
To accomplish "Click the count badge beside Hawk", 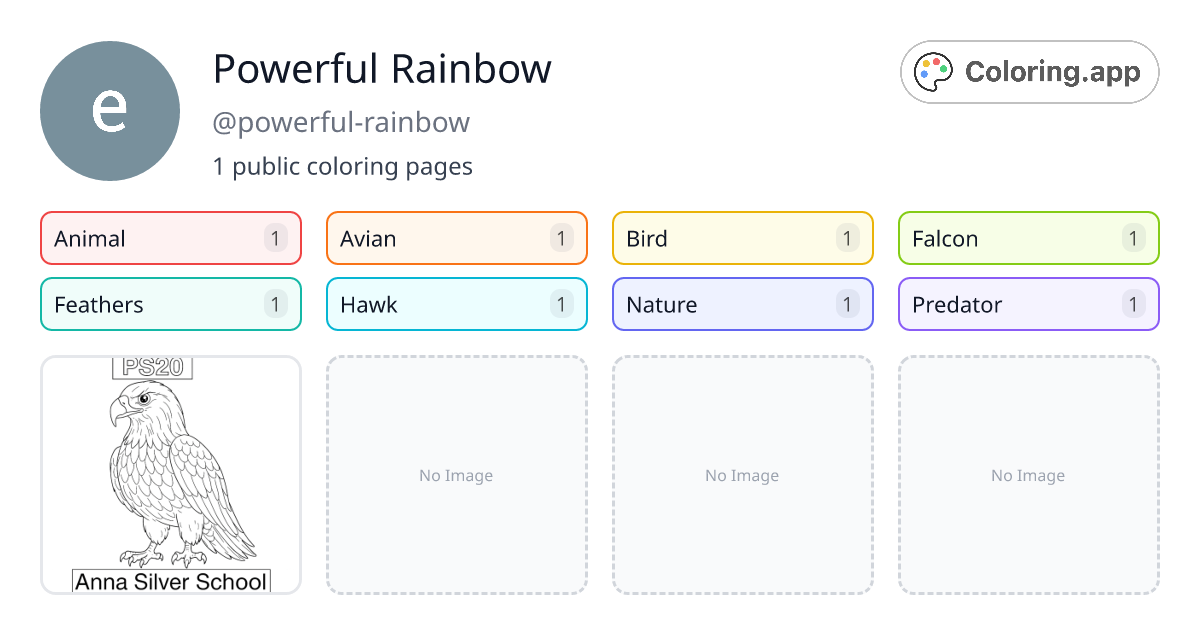I will coord(561,304).
